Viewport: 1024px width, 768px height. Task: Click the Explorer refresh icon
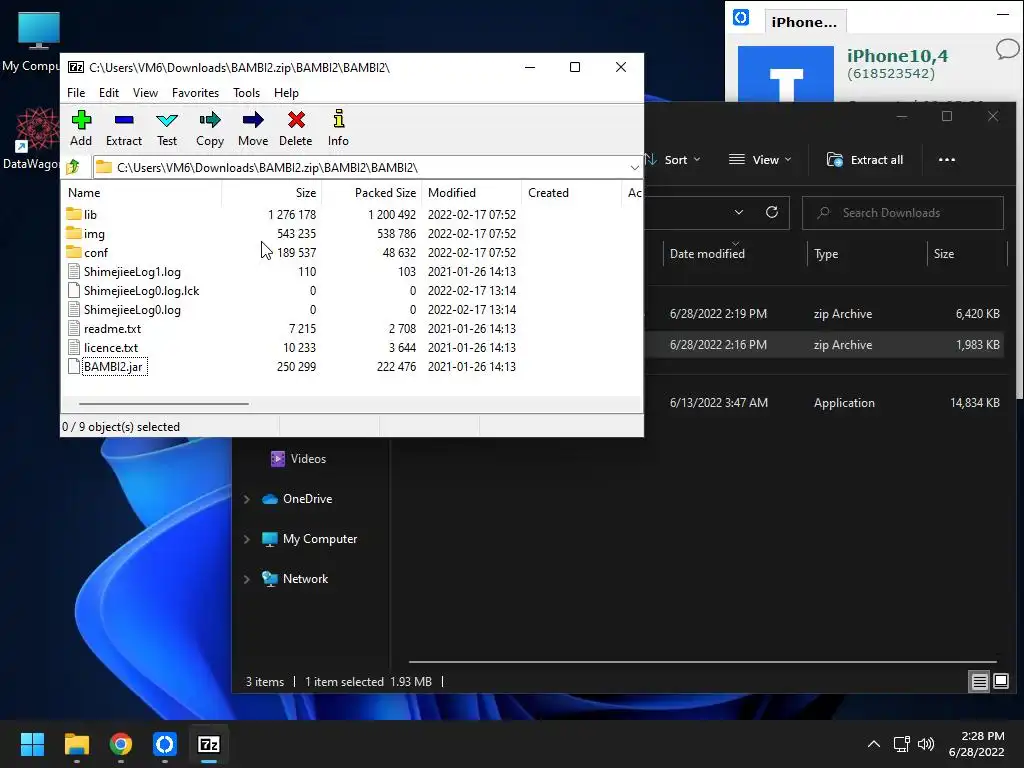tap(772, 213)
